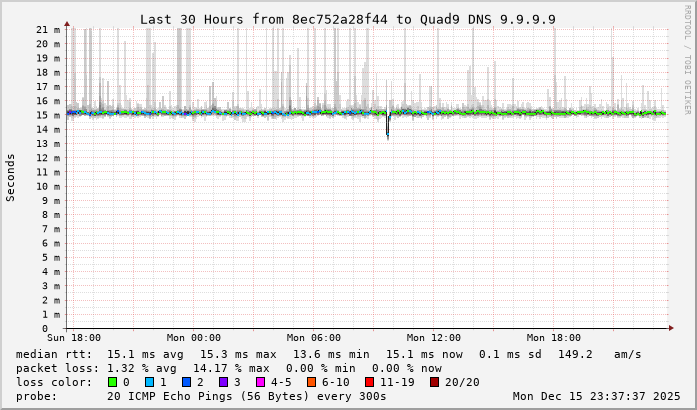The width and height of the screenshot is (697, 410).
Task: Select the light blue 1 loss swatch
Action: click(149, 382)
